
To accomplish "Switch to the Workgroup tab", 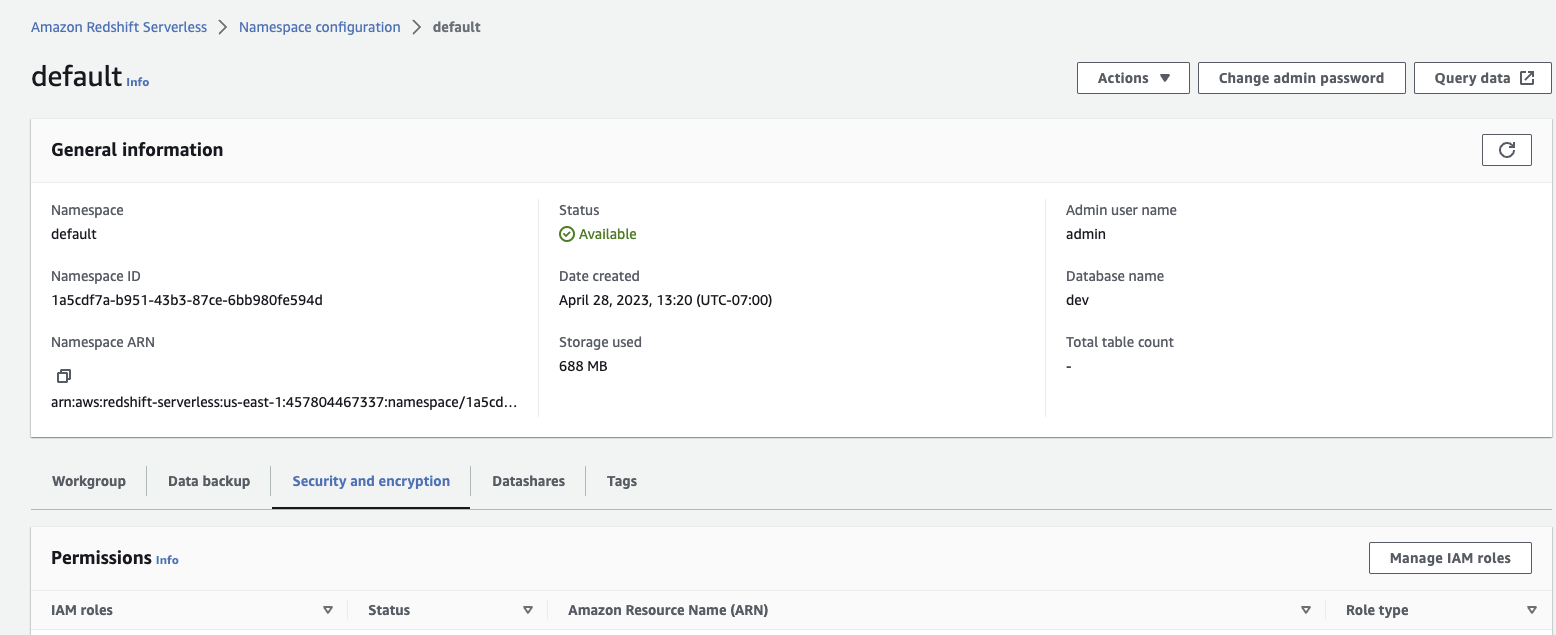I will point(89,481).
